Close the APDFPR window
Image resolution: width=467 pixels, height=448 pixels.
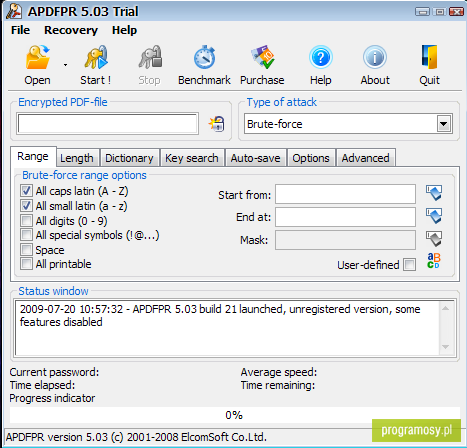[x=456, y=12]
